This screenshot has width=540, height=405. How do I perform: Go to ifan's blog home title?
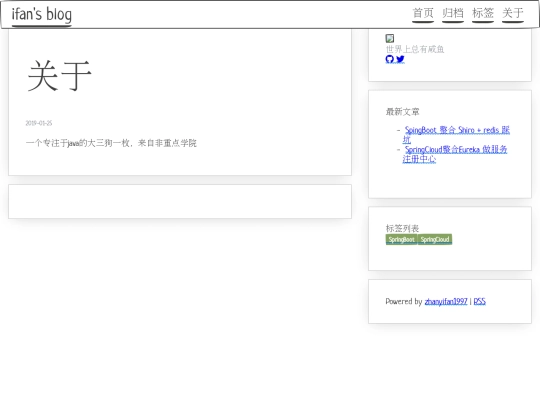42,15
